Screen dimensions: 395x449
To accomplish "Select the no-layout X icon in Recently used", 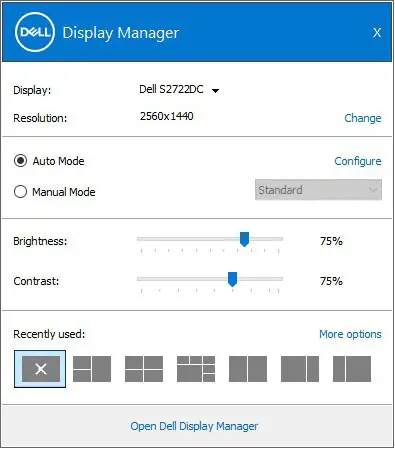I will [40, 369].
